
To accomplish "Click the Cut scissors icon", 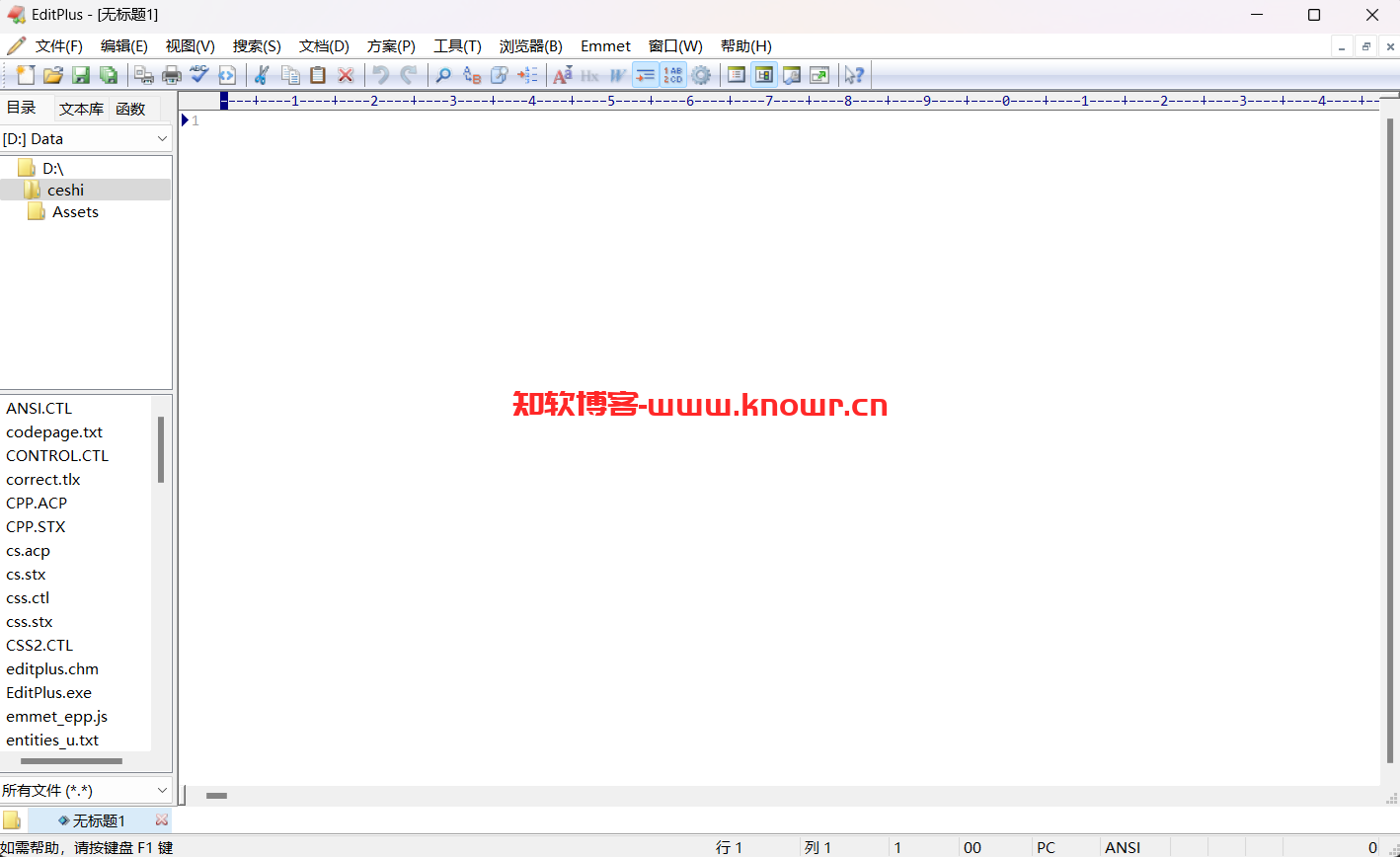I will (x=263, y=75).
